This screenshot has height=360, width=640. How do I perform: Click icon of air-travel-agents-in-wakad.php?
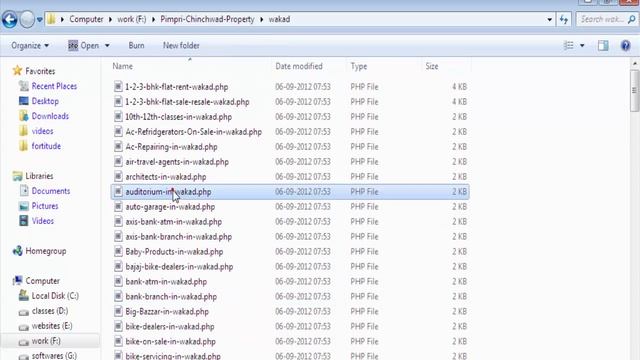(x=118, y=162)
